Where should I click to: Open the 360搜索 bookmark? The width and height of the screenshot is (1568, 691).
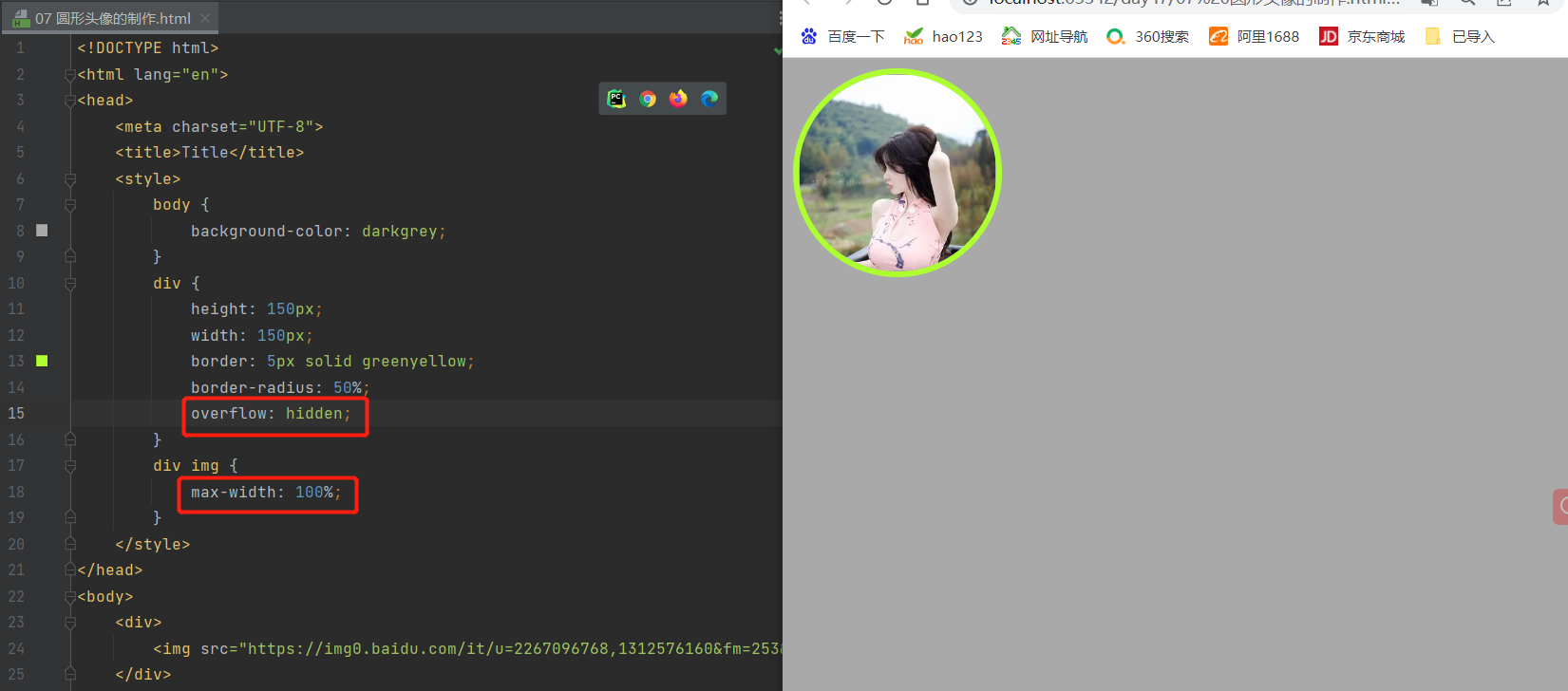(1147, 36)
